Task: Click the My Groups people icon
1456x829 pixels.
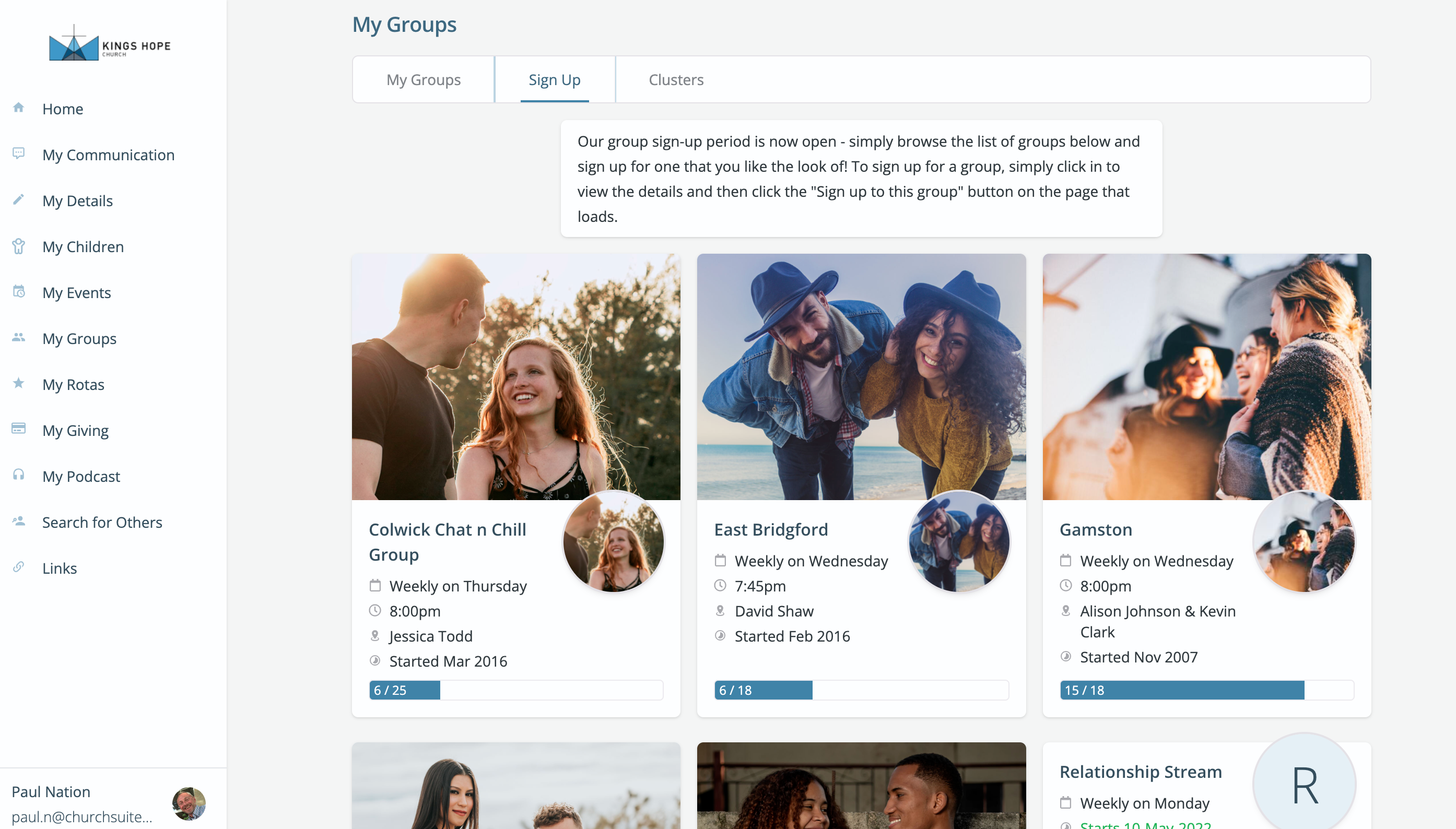Action: (x=19, y=338)
